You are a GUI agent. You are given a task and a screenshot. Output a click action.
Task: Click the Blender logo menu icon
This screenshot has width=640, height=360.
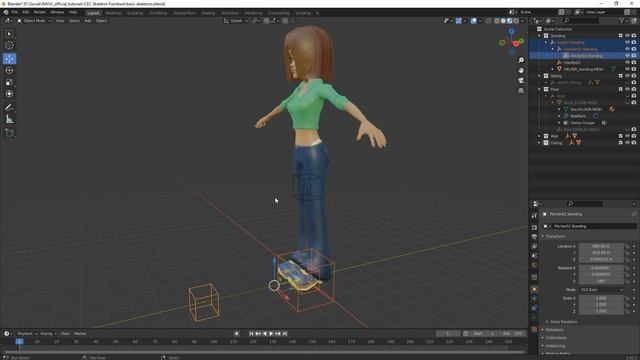click(x=6, y=12)
